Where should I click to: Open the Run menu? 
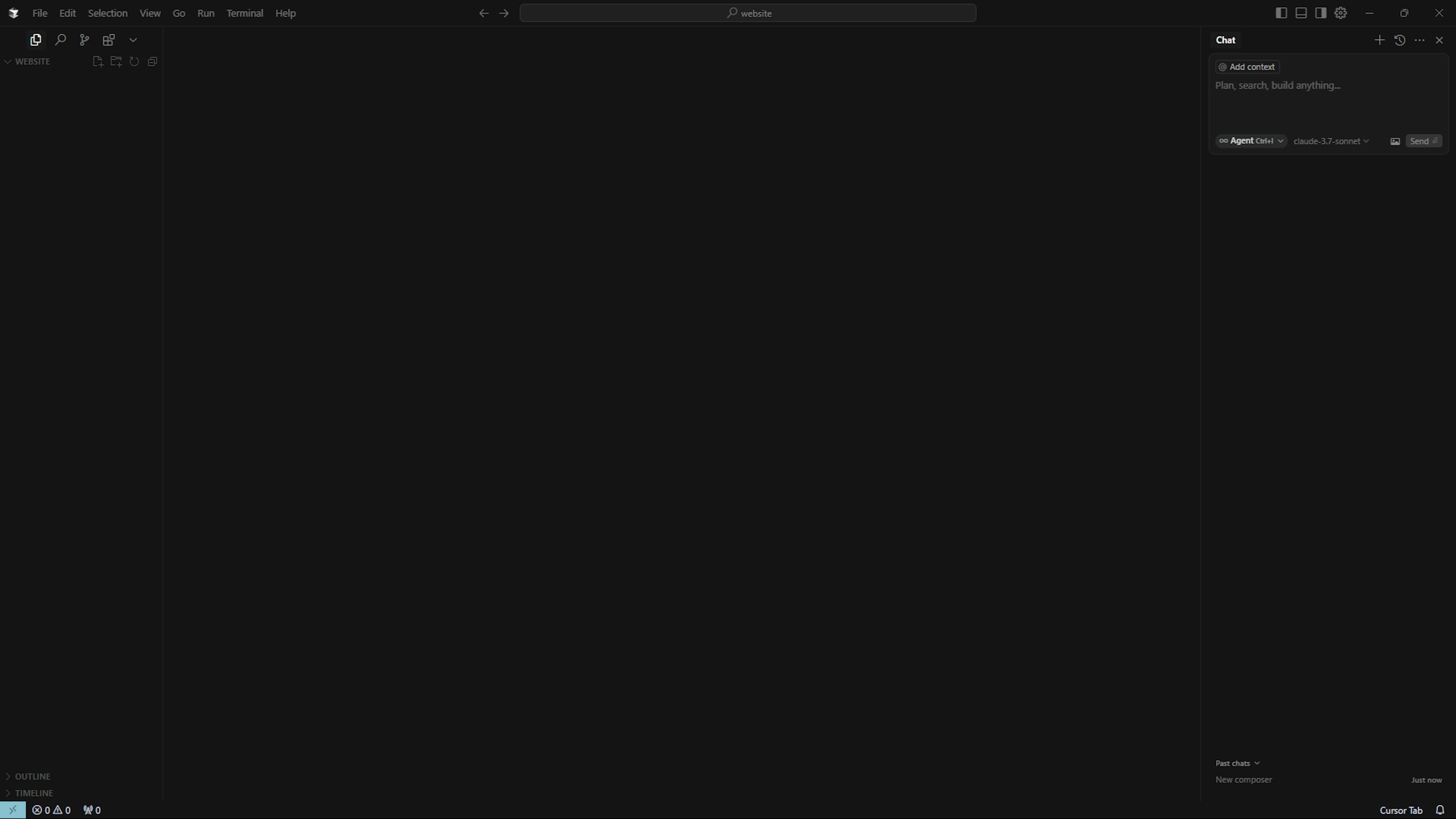(x=206, y=13)
